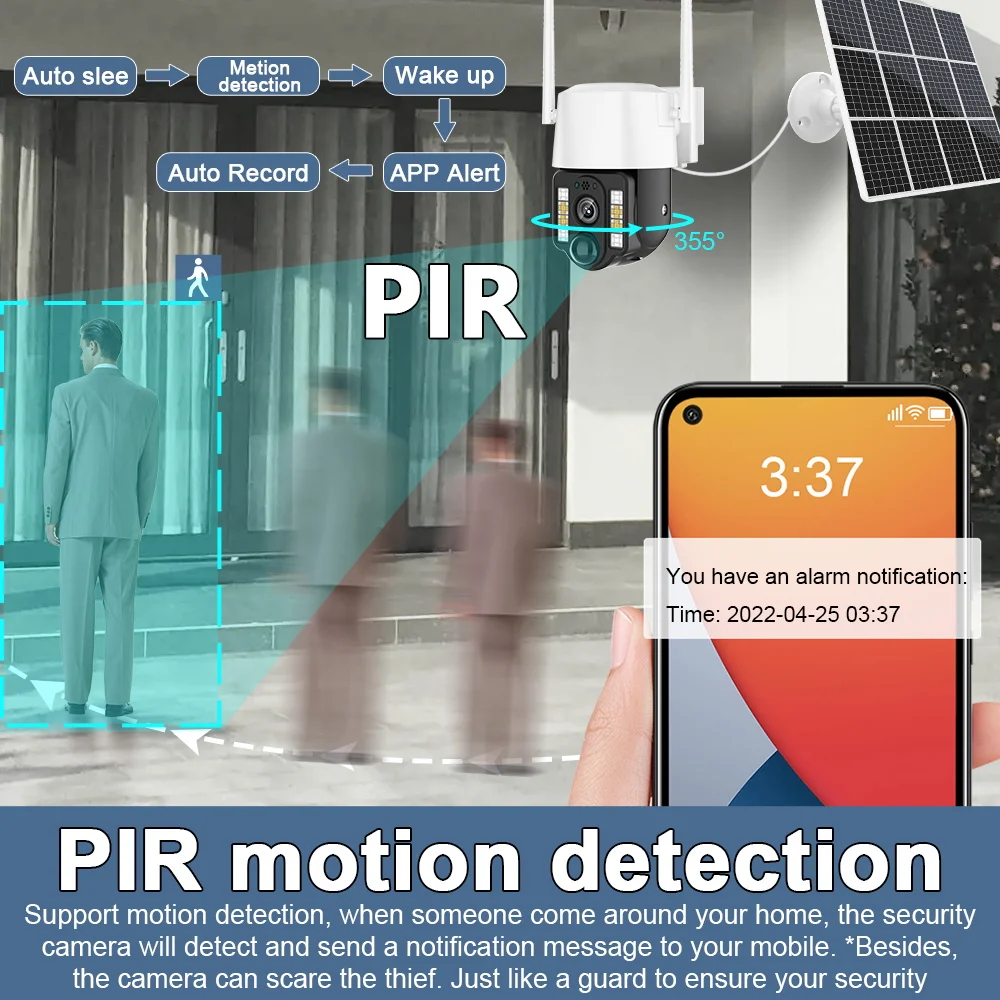The height and width of the screenshot is (1000, 1000).
Task: Click the 'Auto Record' label box
Action: pyautogui.click(x=238, y=172)
